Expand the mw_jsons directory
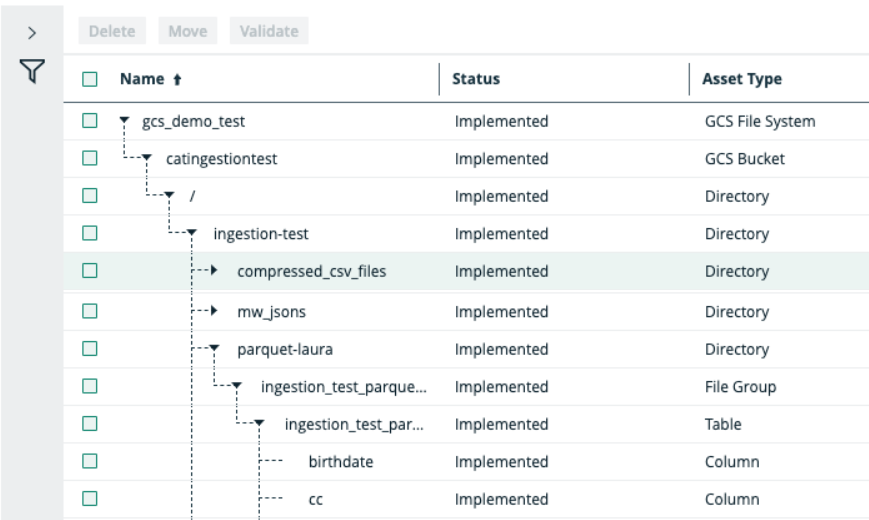The image size is (869, 520). [214, 312]
